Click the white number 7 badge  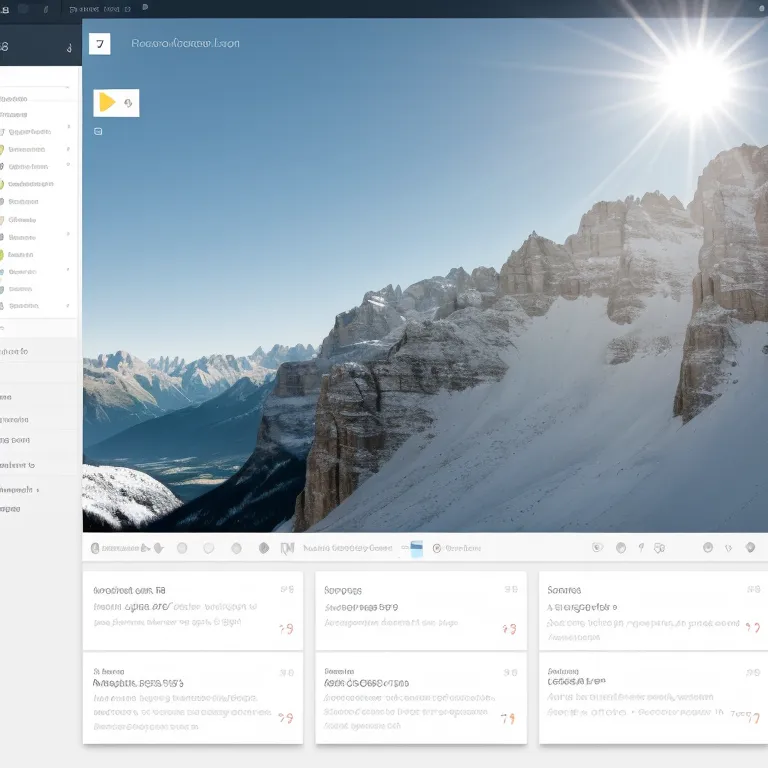tap(99, 44)
